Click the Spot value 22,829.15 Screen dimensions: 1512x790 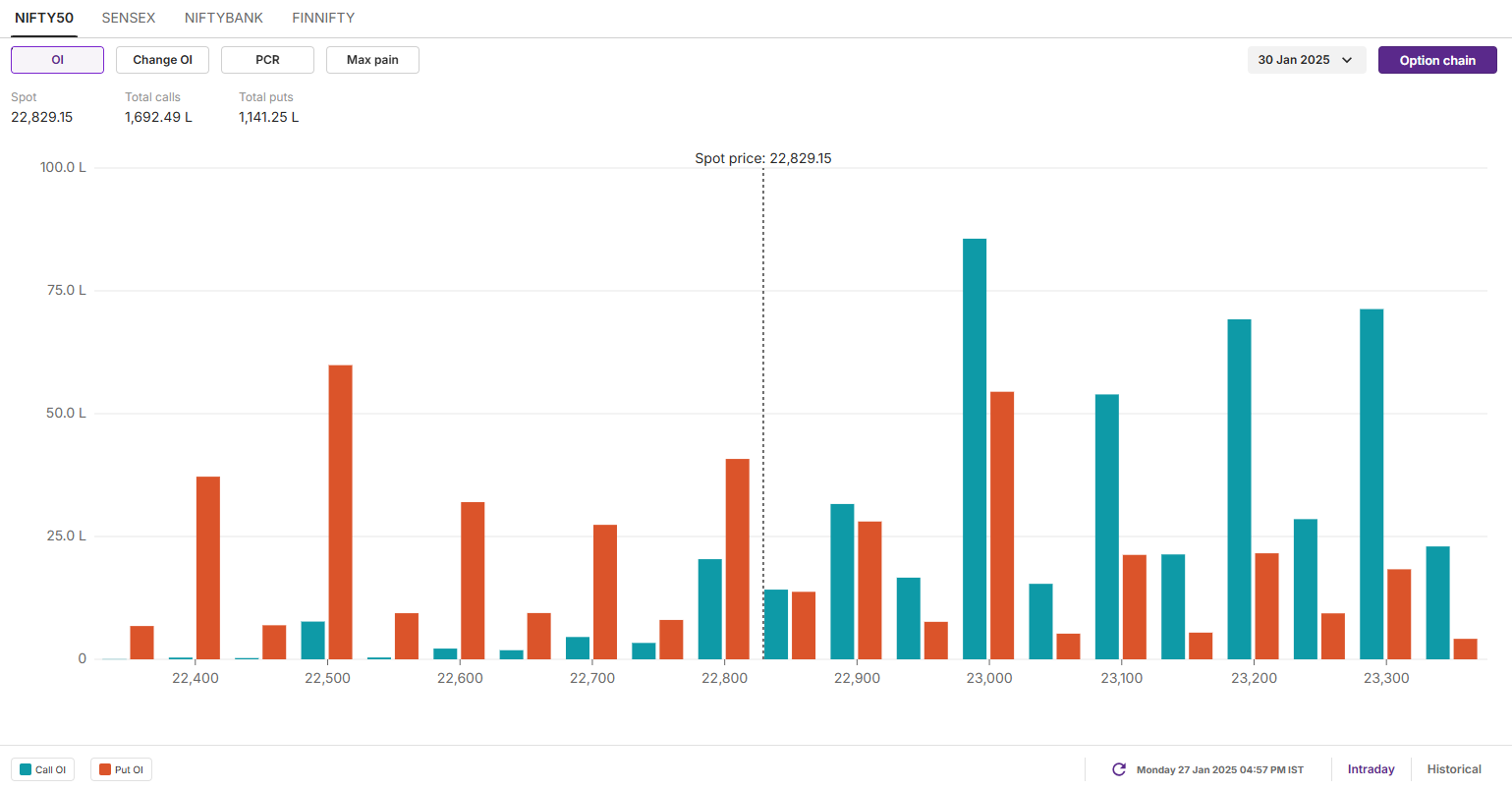pos(42,117)
